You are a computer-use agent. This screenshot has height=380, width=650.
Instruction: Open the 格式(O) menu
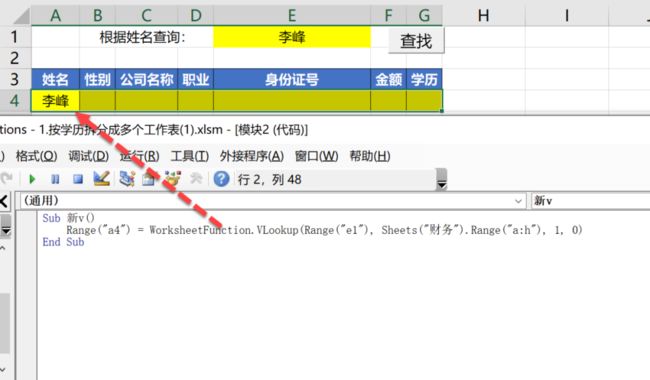36,156
